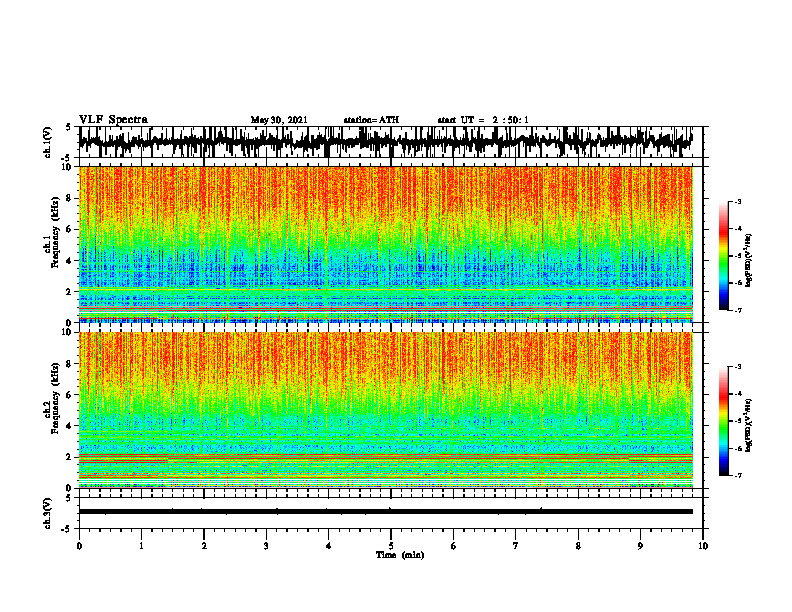Screen dimensions: 792x612
Task: Click the ch.2 frequency tick "4"
Action: [x=70, y=426]
